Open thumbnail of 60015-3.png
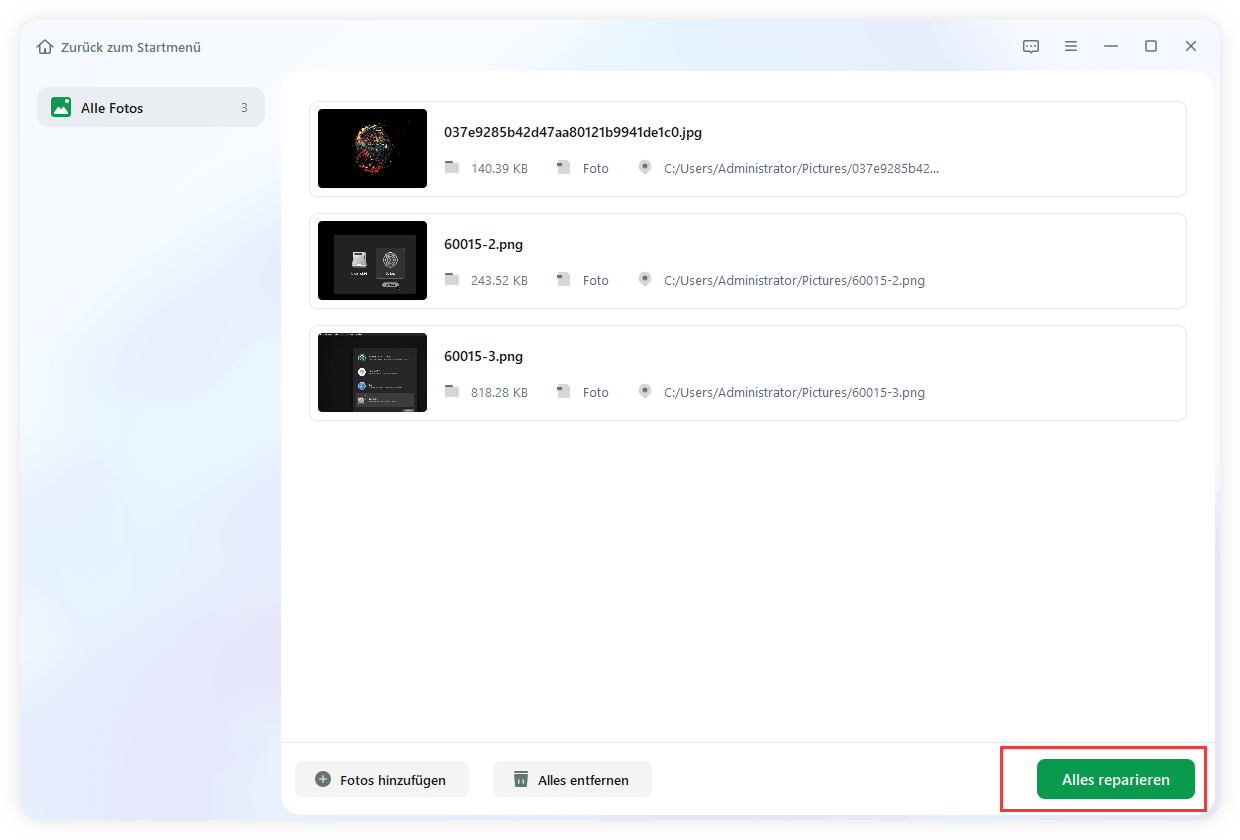1240x840 pixels. pyautogui.click(x=372, y=372)
